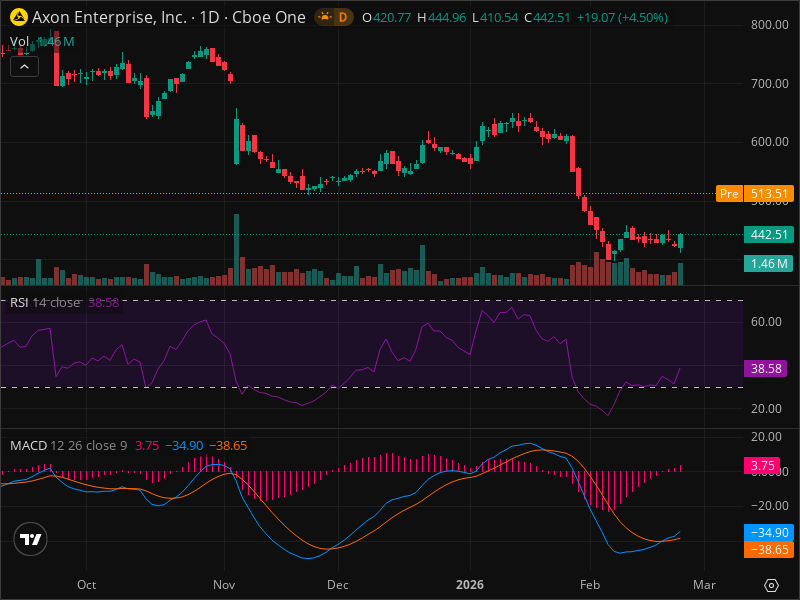Screen dimensions: 800x600
Task: Click the RSI 60.00 scale label
Action: pos(766,321)
